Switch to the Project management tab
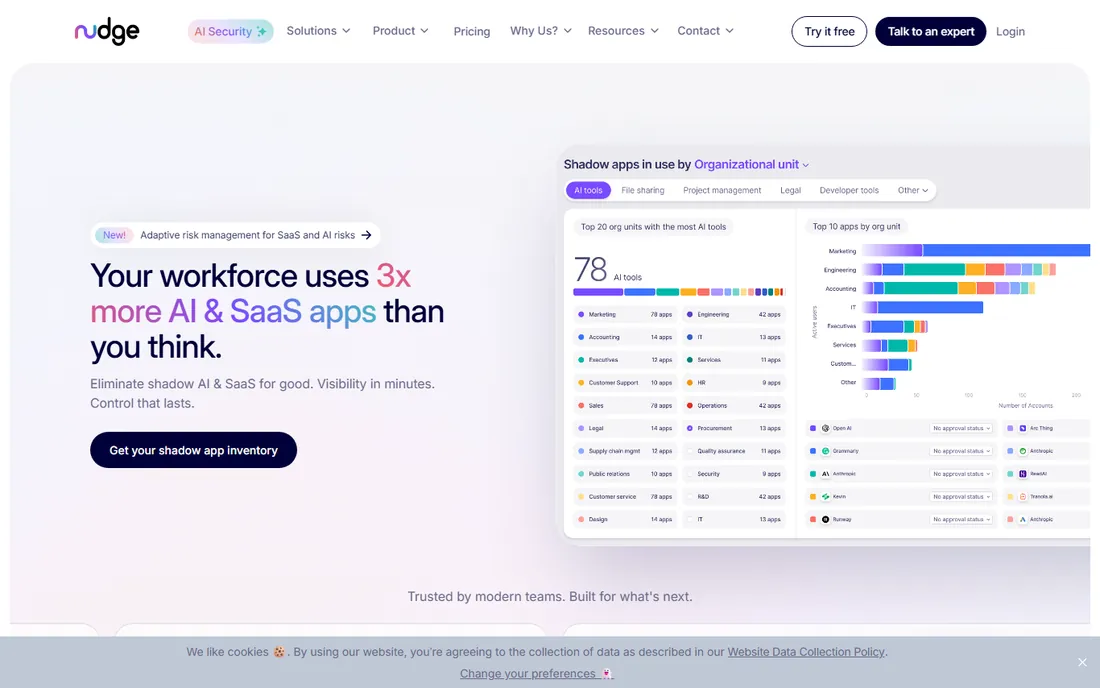 coord(722,190)
